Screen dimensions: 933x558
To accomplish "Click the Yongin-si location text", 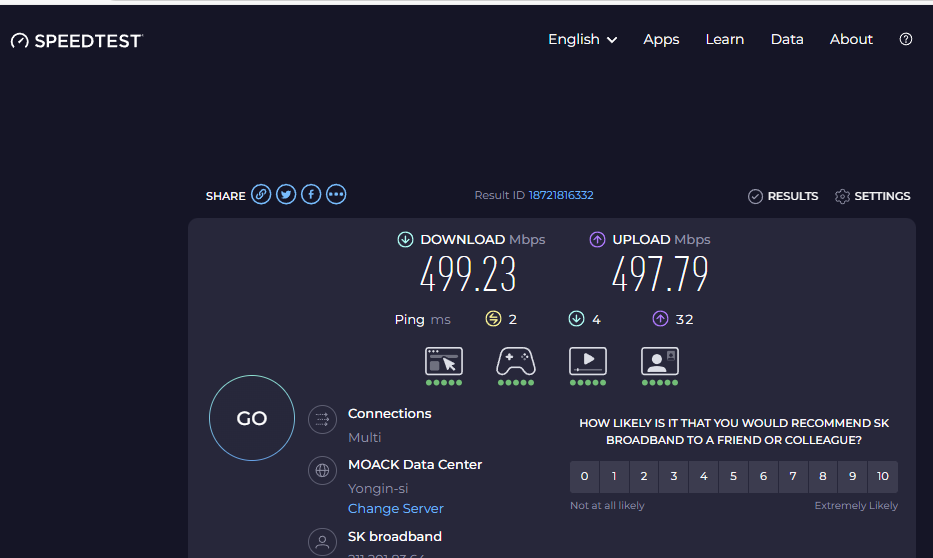I will (378, 488).
